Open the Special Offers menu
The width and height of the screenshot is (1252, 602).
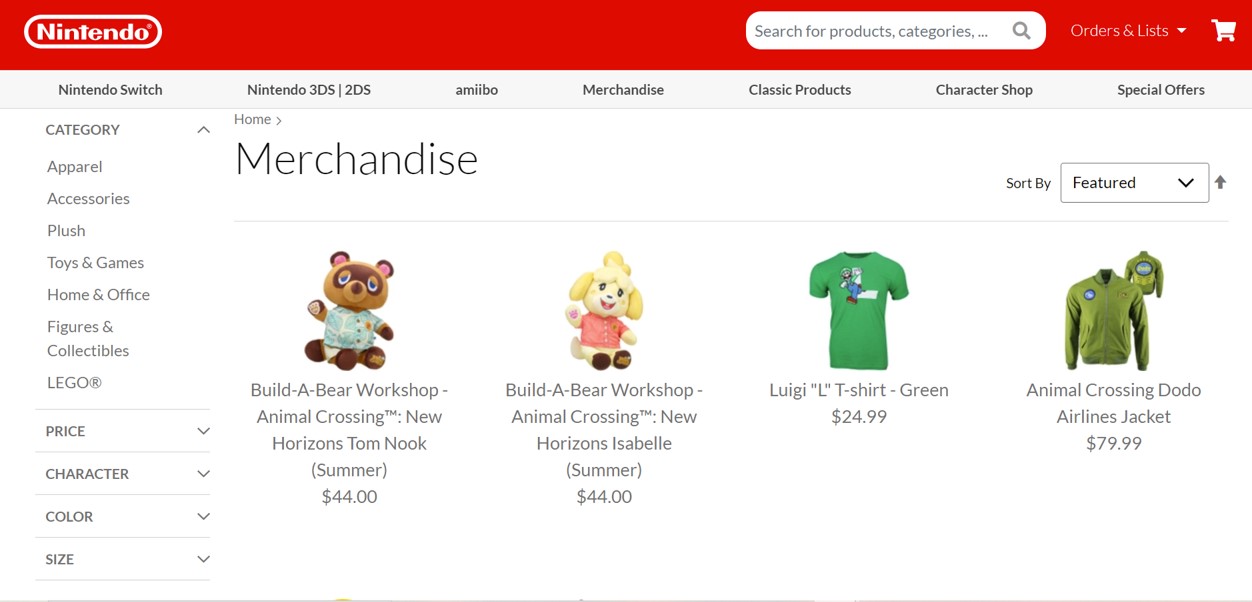click(x=1161, y=90)
